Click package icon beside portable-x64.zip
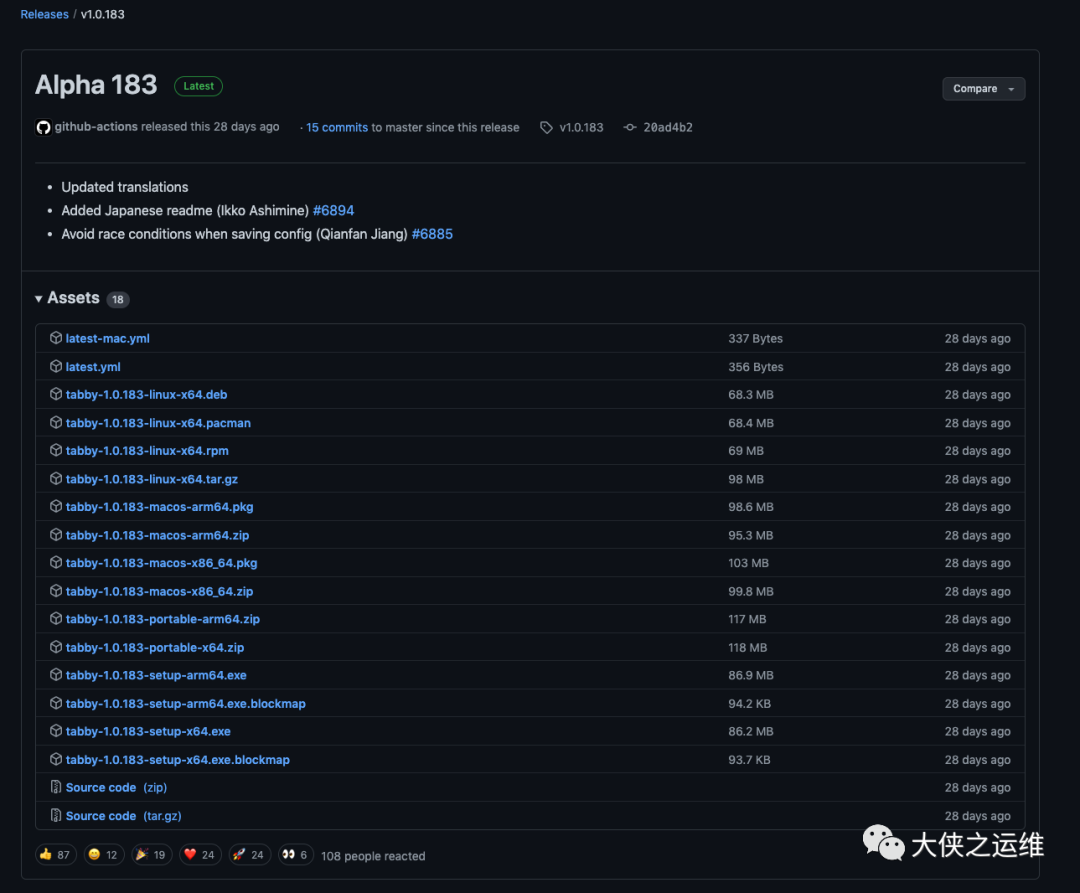Image resolution: width=1080 pixels, height=893 pixels. [56, 647]
